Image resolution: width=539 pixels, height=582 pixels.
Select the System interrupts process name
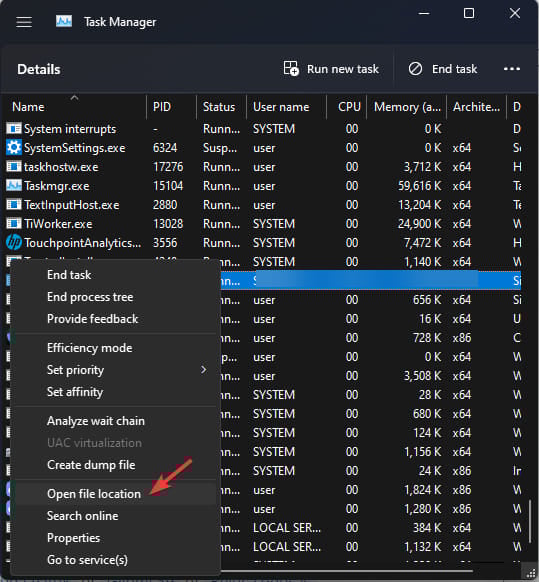[70, 129]
